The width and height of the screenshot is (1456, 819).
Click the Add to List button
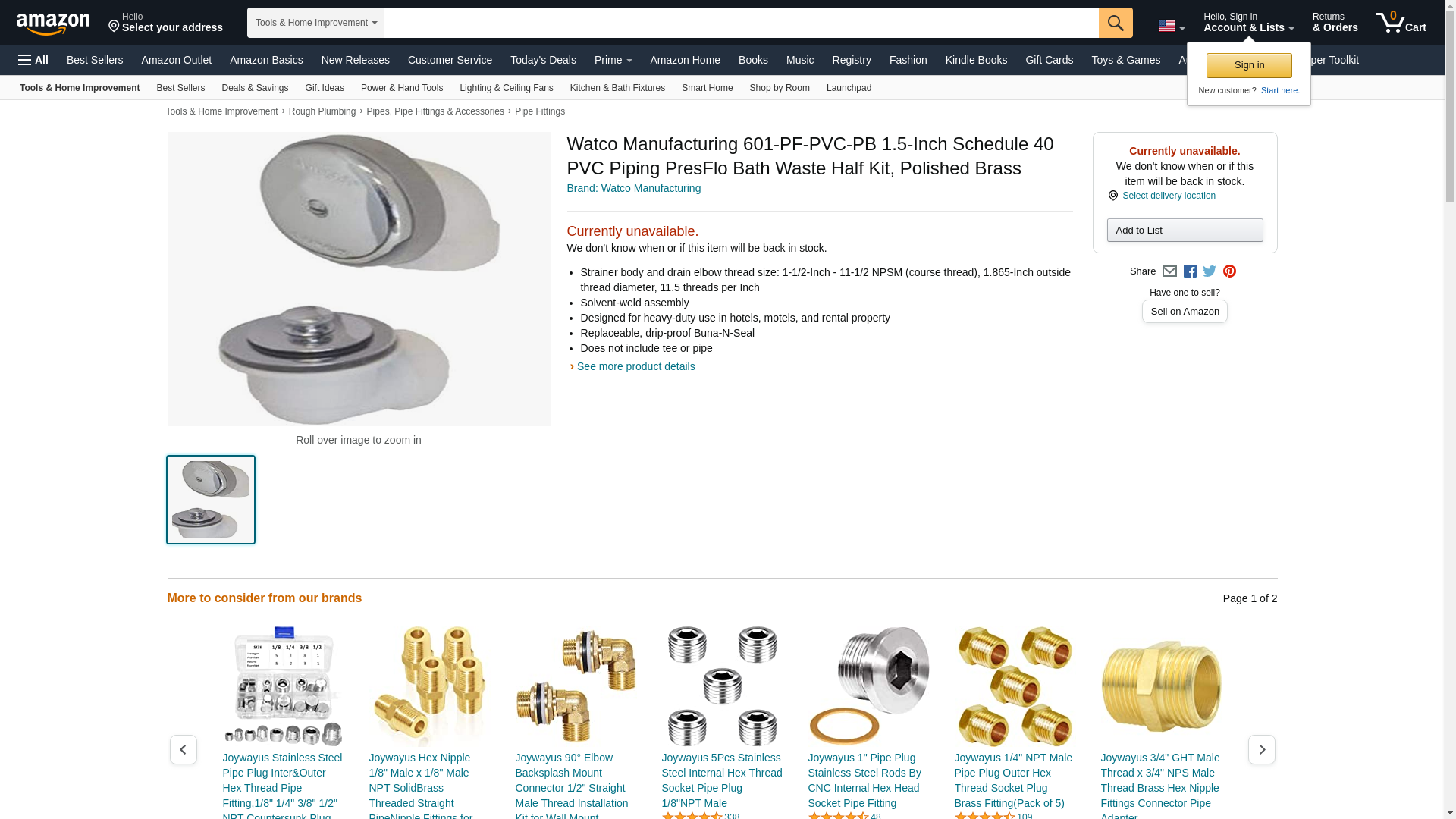1185,230
